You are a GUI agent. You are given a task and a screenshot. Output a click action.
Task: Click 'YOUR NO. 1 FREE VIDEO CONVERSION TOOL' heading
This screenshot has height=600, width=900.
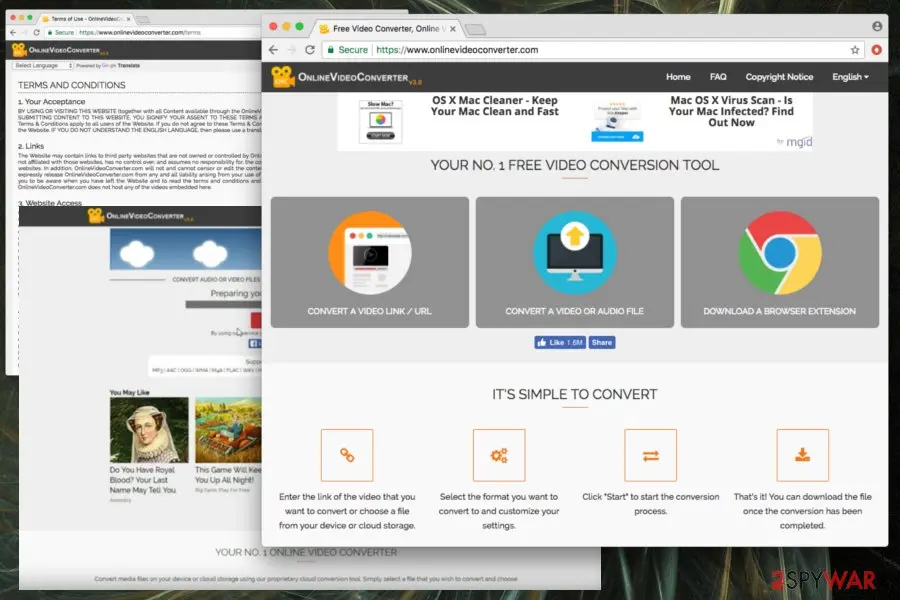(x=575, y=165)
